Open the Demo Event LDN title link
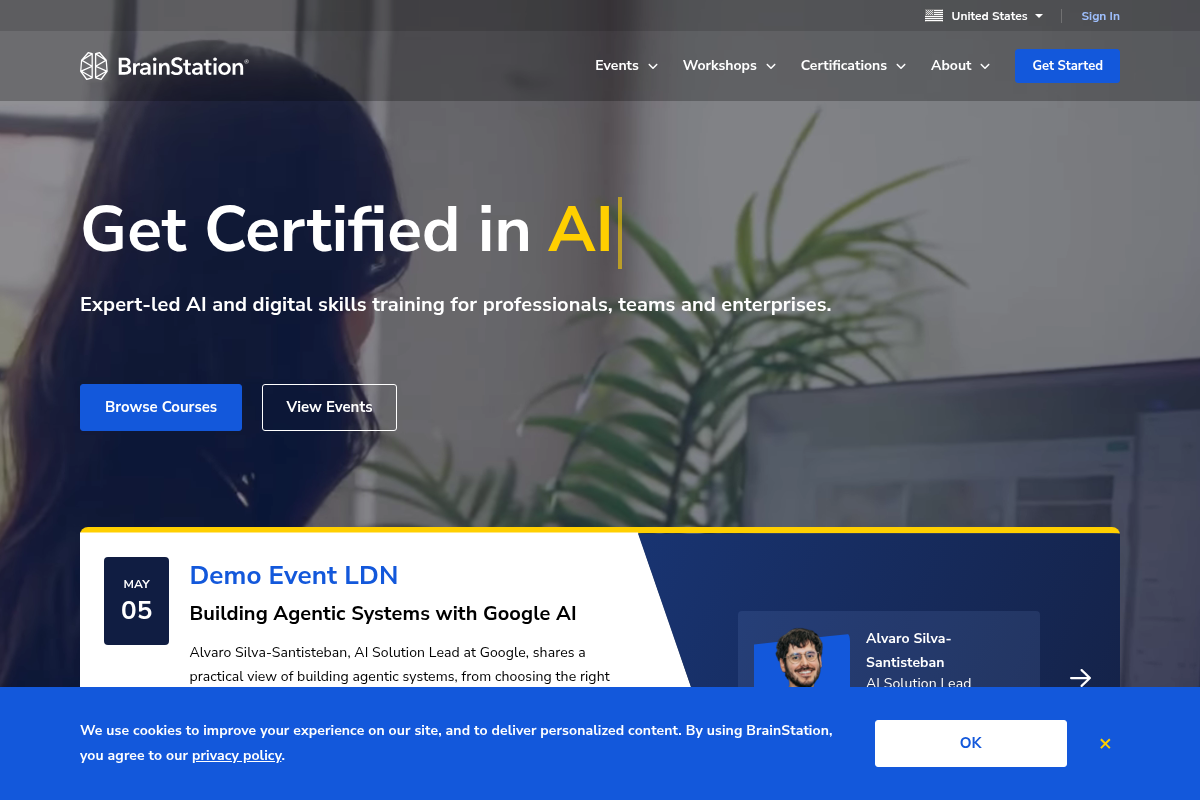Screen dimensions: 1200x800 pyautogui.click(x=294, y=575)
